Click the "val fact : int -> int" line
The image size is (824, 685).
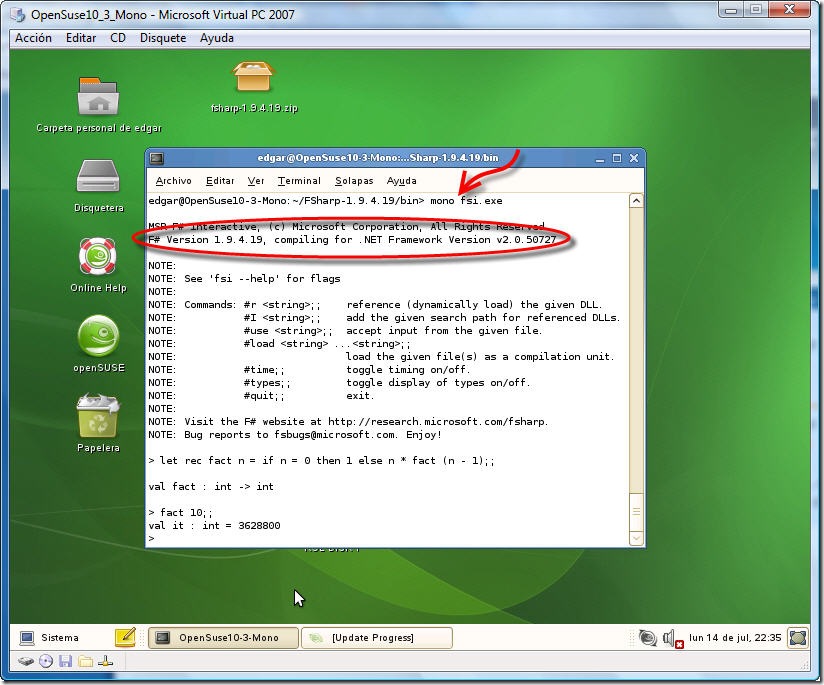pyautogui.click(x=211, y=487)
